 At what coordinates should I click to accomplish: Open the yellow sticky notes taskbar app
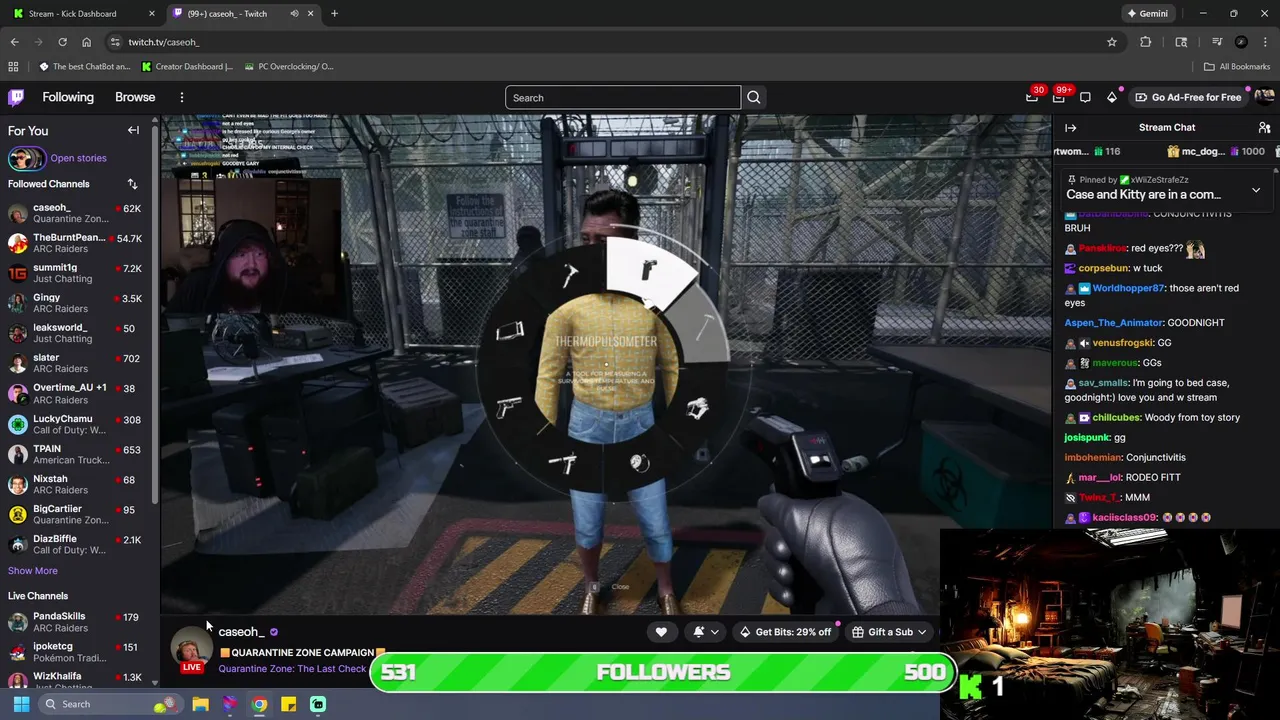tap(288, 704)
